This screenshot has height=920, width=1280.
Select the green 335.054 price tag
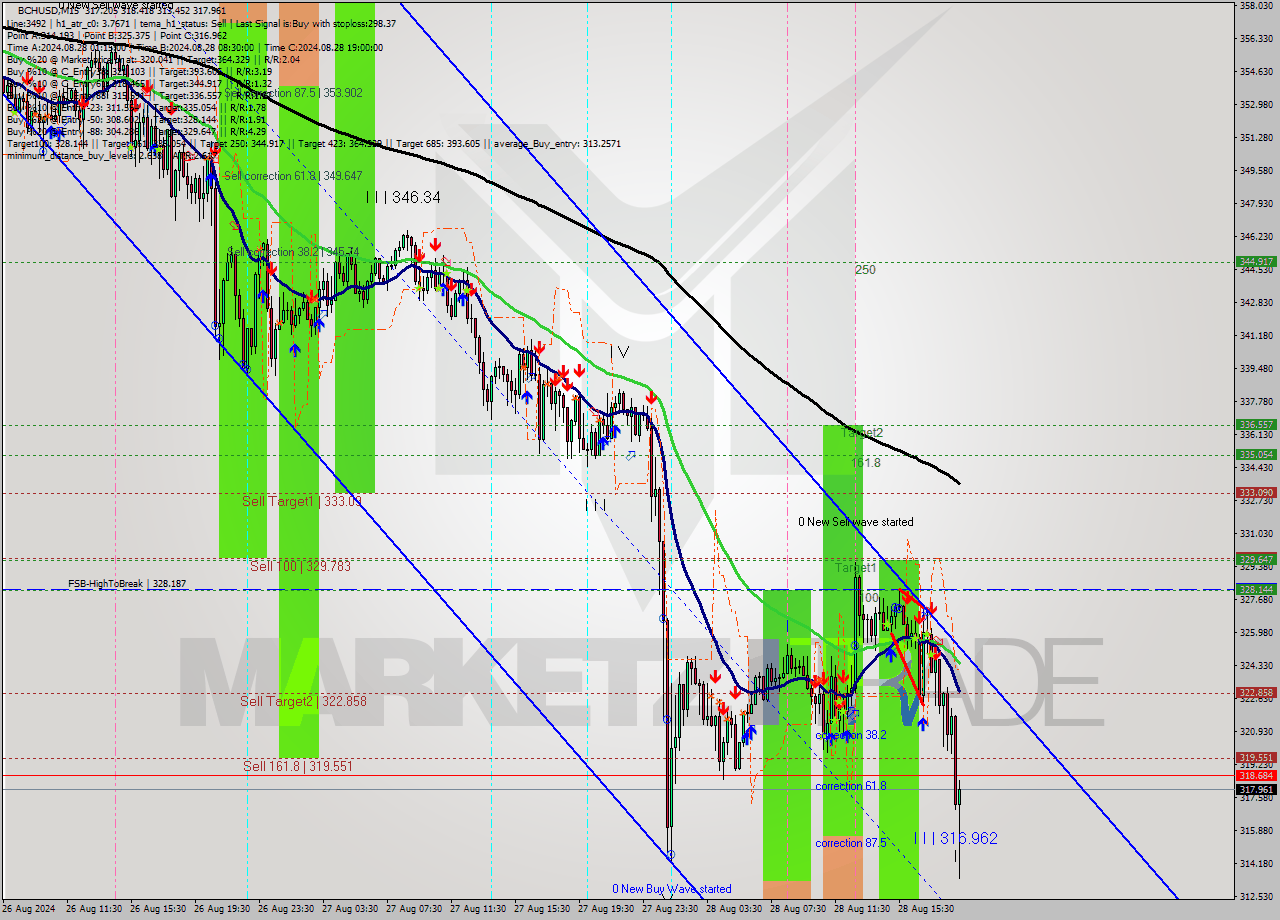point(1256,454)
